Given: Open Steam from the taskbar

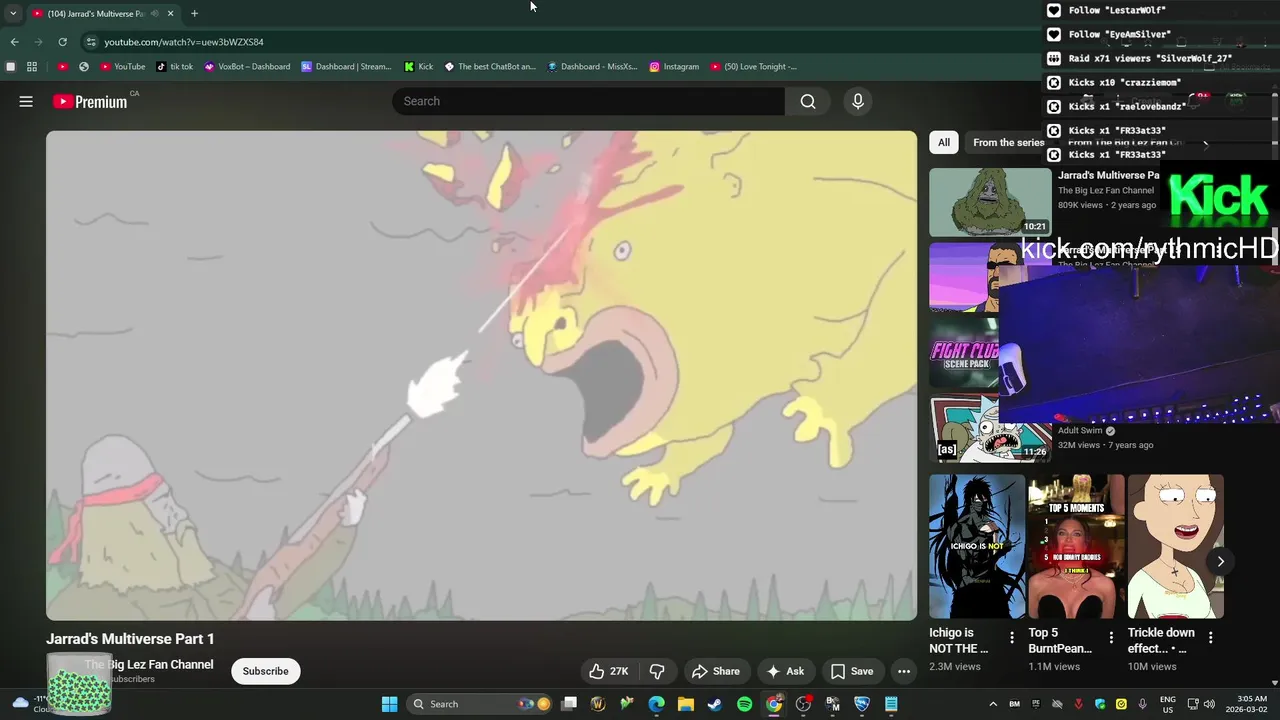Looking at the screenshot, I should pyautogui.click(x=715, y=704).
